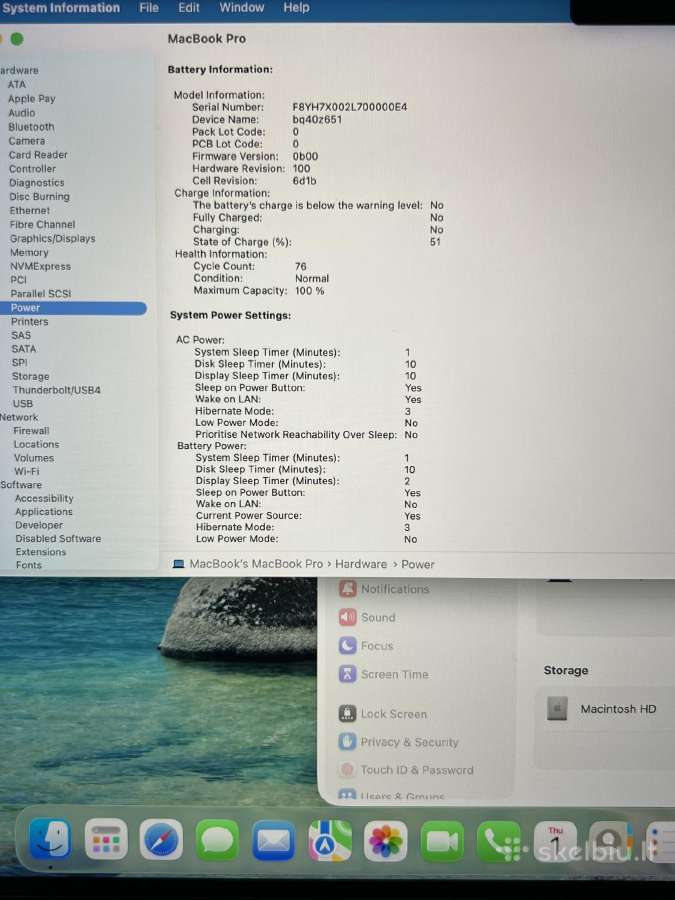Select Wi-Fi under Network
Viewport: 675px width, 900px height.
(x=26, y=471)
